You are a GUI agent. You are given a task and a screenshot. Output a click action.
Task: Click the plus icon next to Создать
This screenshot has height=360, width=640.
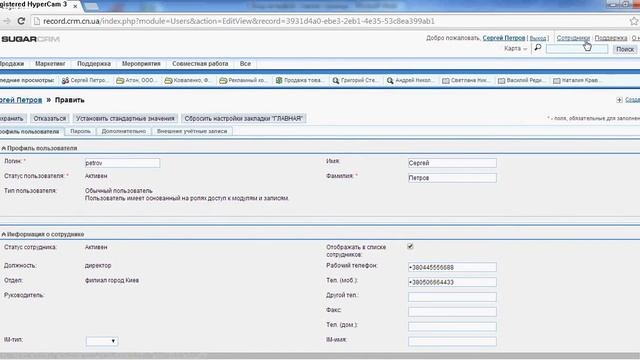(x=619, y=100)
